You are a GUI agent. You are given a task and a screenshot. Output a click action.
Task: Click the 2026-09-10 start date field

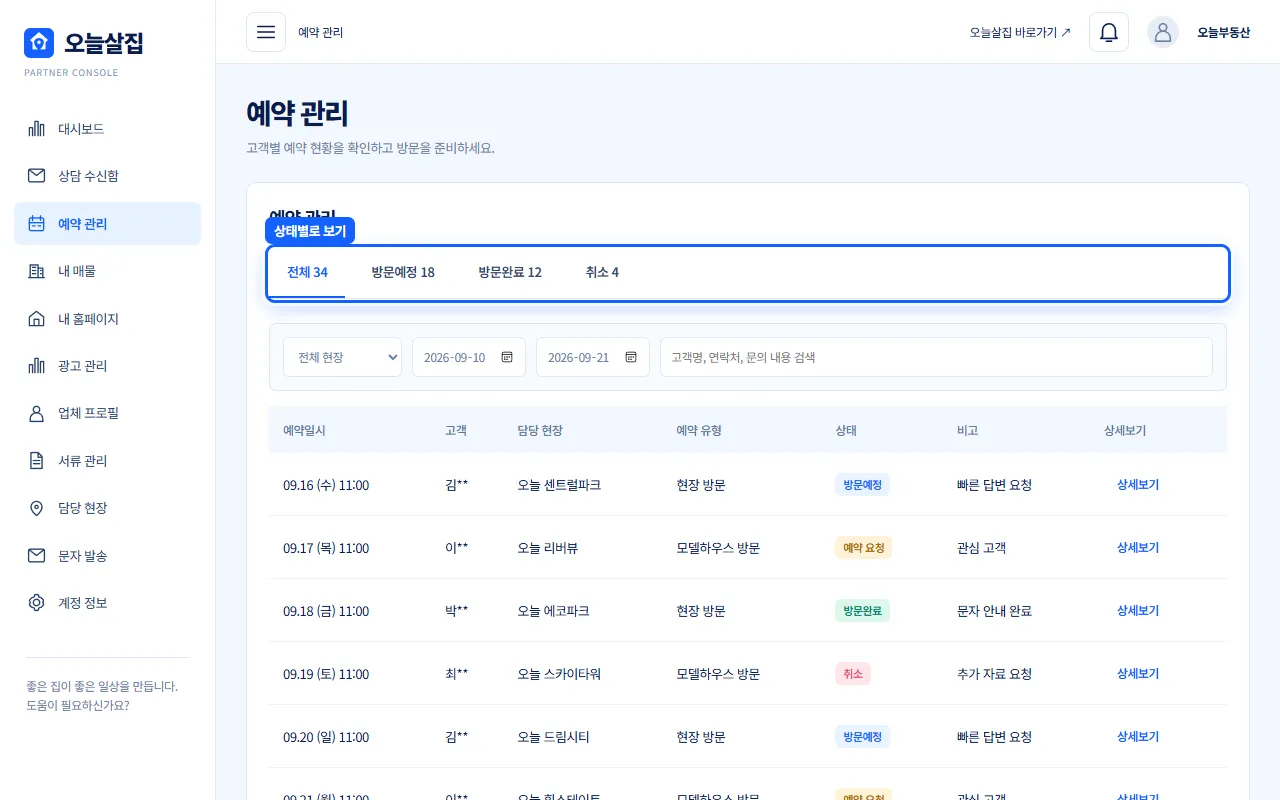(x=469, y=357)
